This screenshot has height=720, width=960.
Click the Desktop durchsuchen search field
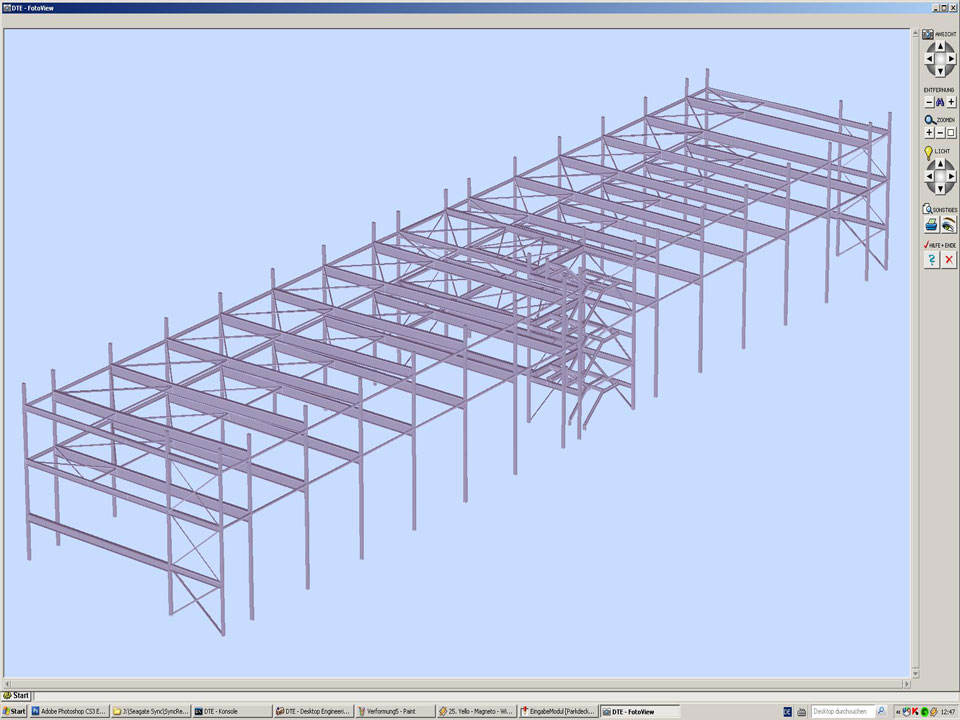coord(842,711)
